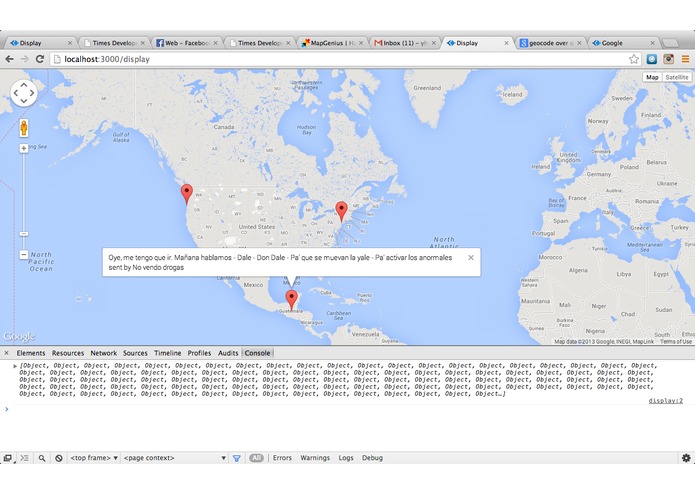Toggle the console filter funnel icon
The image size is (695, 494).
237,458
